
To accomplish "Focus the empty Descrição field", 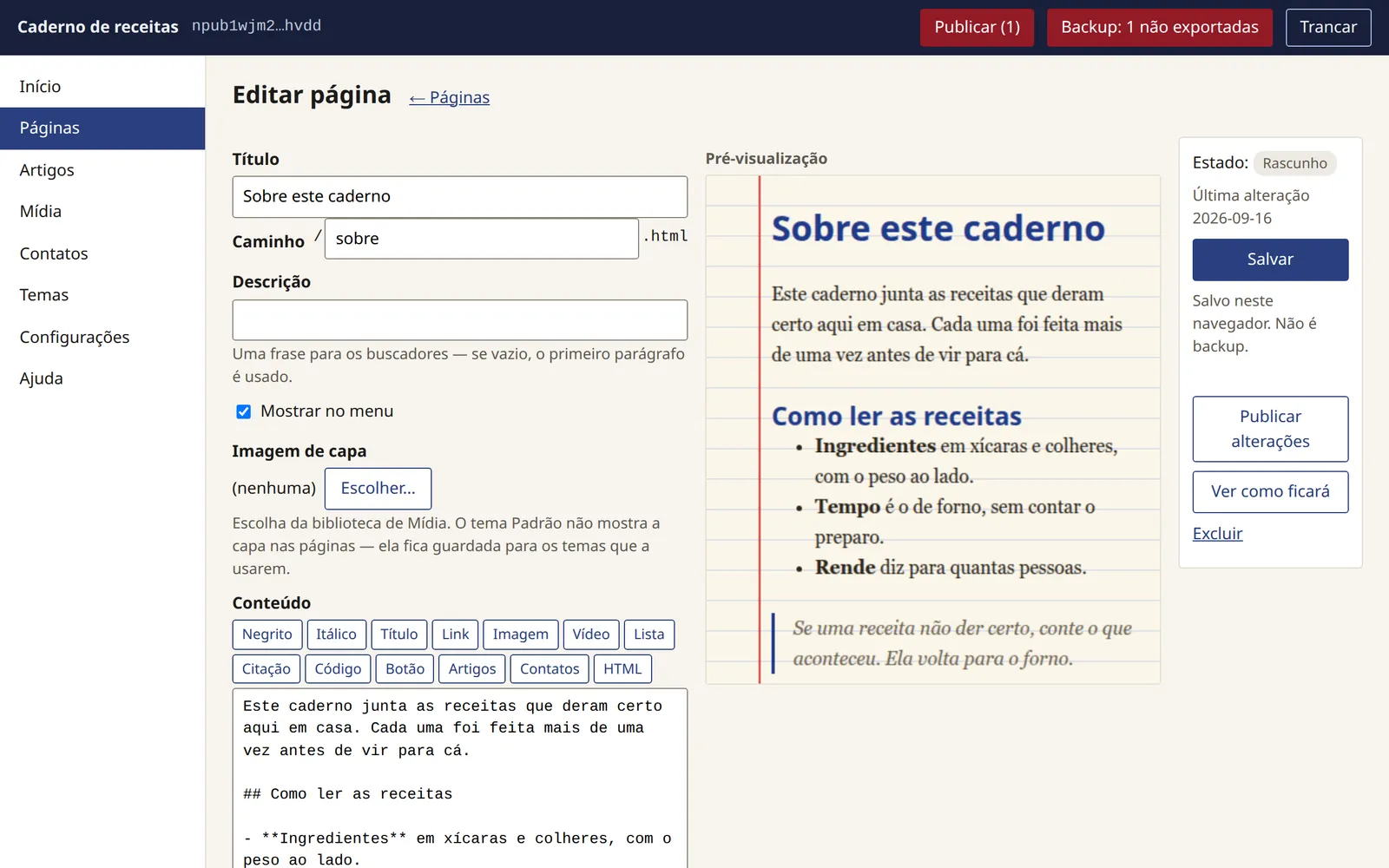I will [459, 320].
